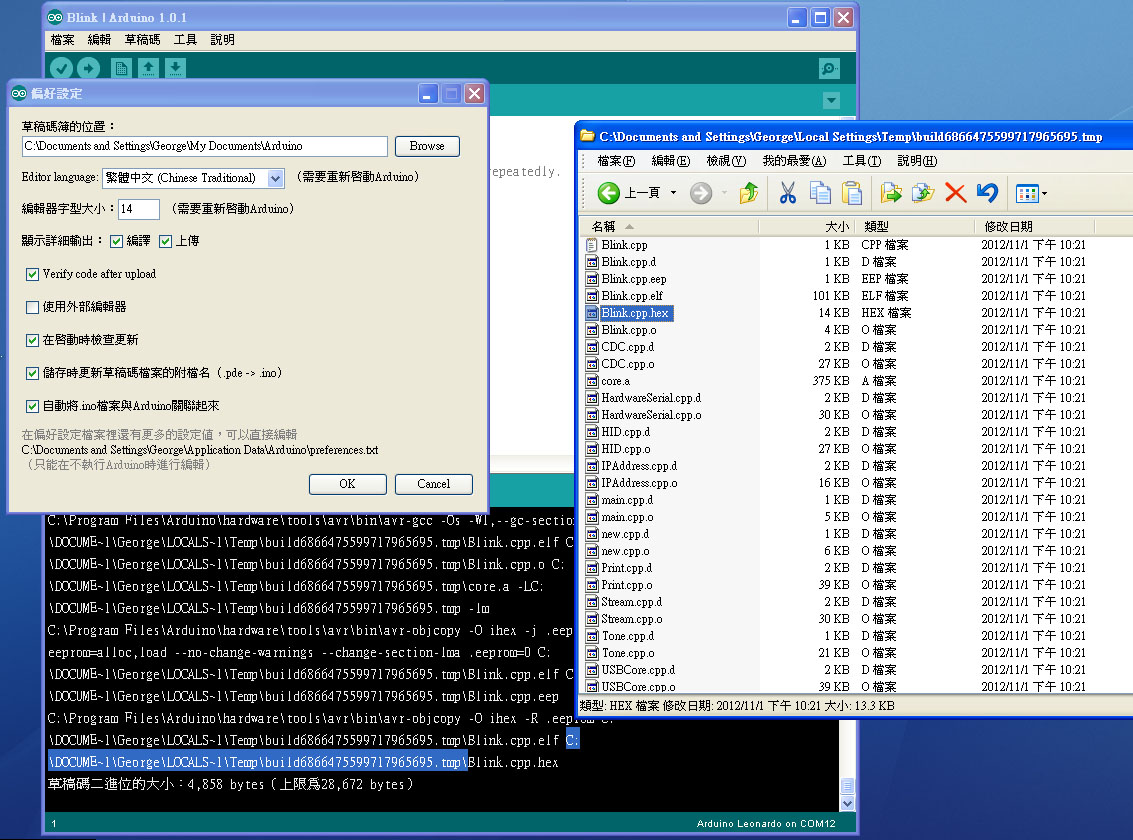Select the CDC.cpp.o file name
The height and width of the screenshot is (840, 1133).
coord(628,365)
